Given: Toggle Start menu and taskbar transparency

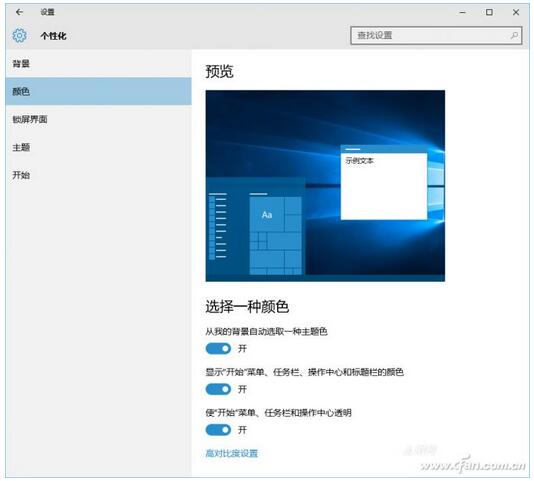Looking at the screenshot, I should (x=218, y=430).
